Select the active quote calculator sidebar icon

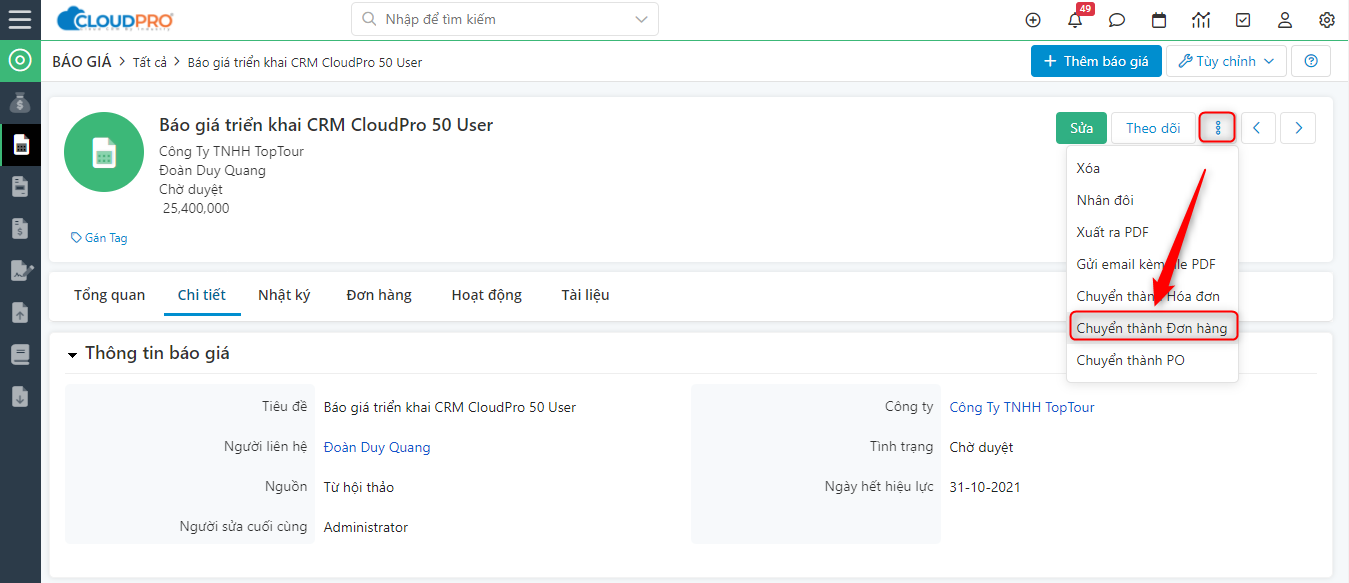tap(20, 145)
